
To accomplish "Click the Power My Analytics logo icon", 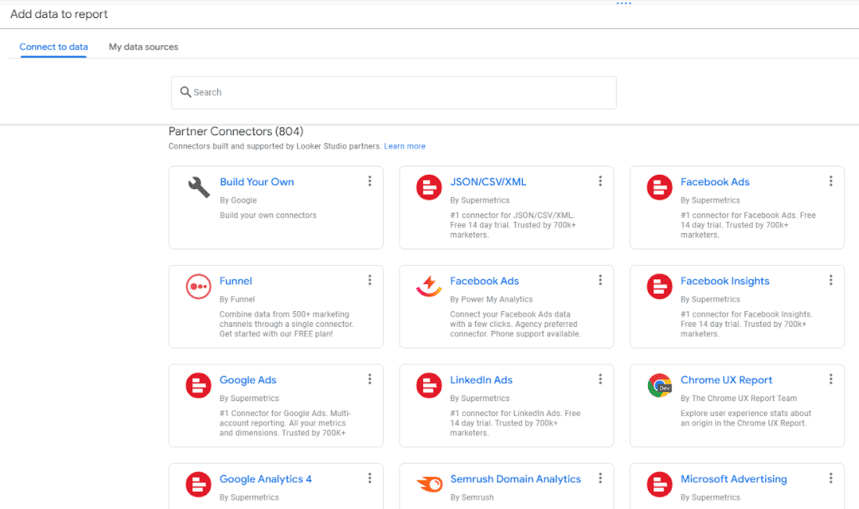I will (429, 287).
